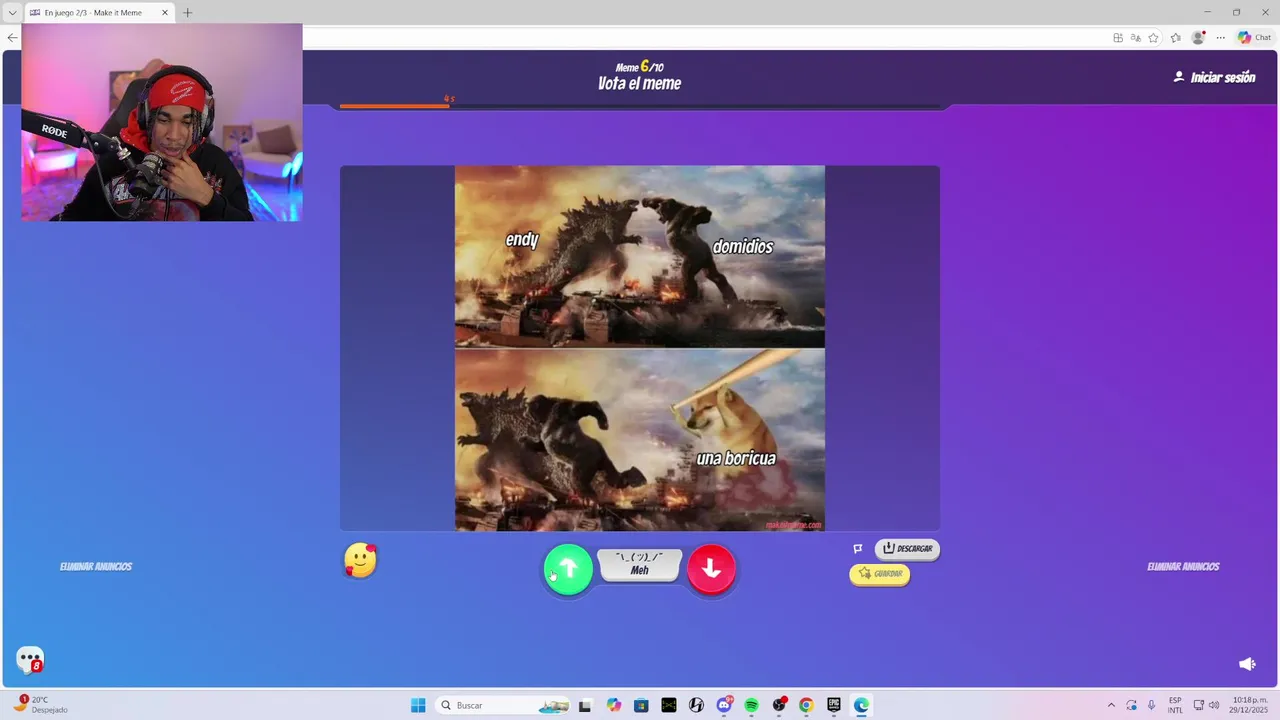The image size is (1280, 720).
Task: Open Discord from the taskbar
Action: (724, 705)
